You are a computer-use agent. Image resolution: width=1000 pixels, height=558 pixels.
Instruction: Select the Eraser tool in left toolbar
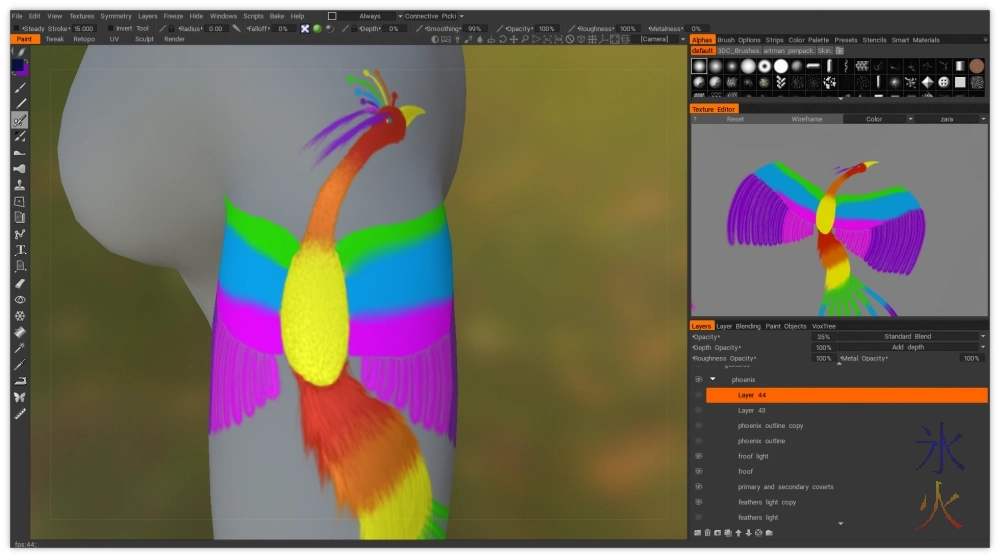click(20, 283)
